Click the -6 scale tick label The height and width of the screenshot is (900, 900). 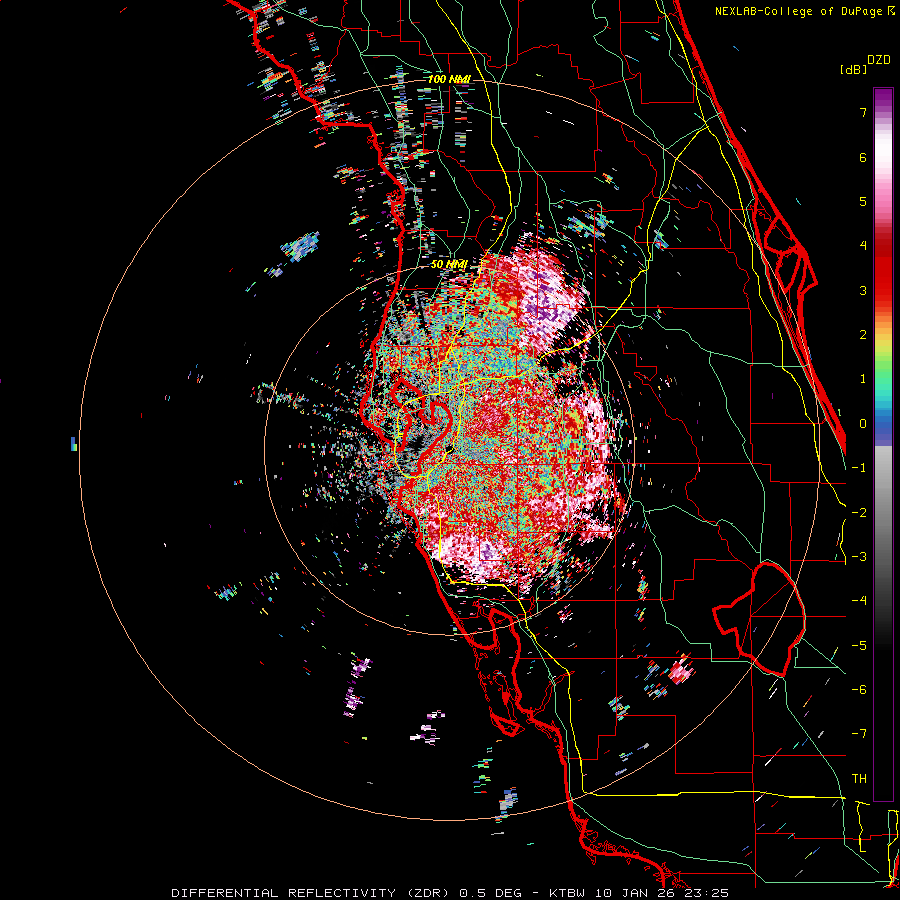pos(859,690)
